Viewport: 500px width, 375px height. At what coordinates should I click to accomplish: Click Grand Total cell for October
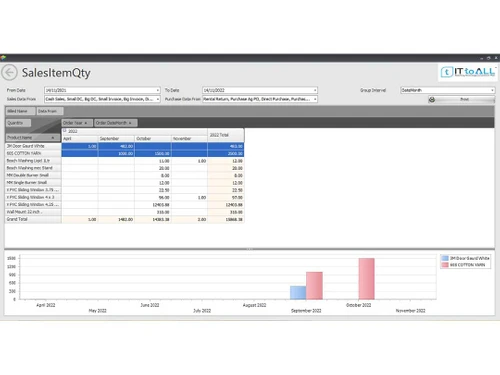pos(153,220)
